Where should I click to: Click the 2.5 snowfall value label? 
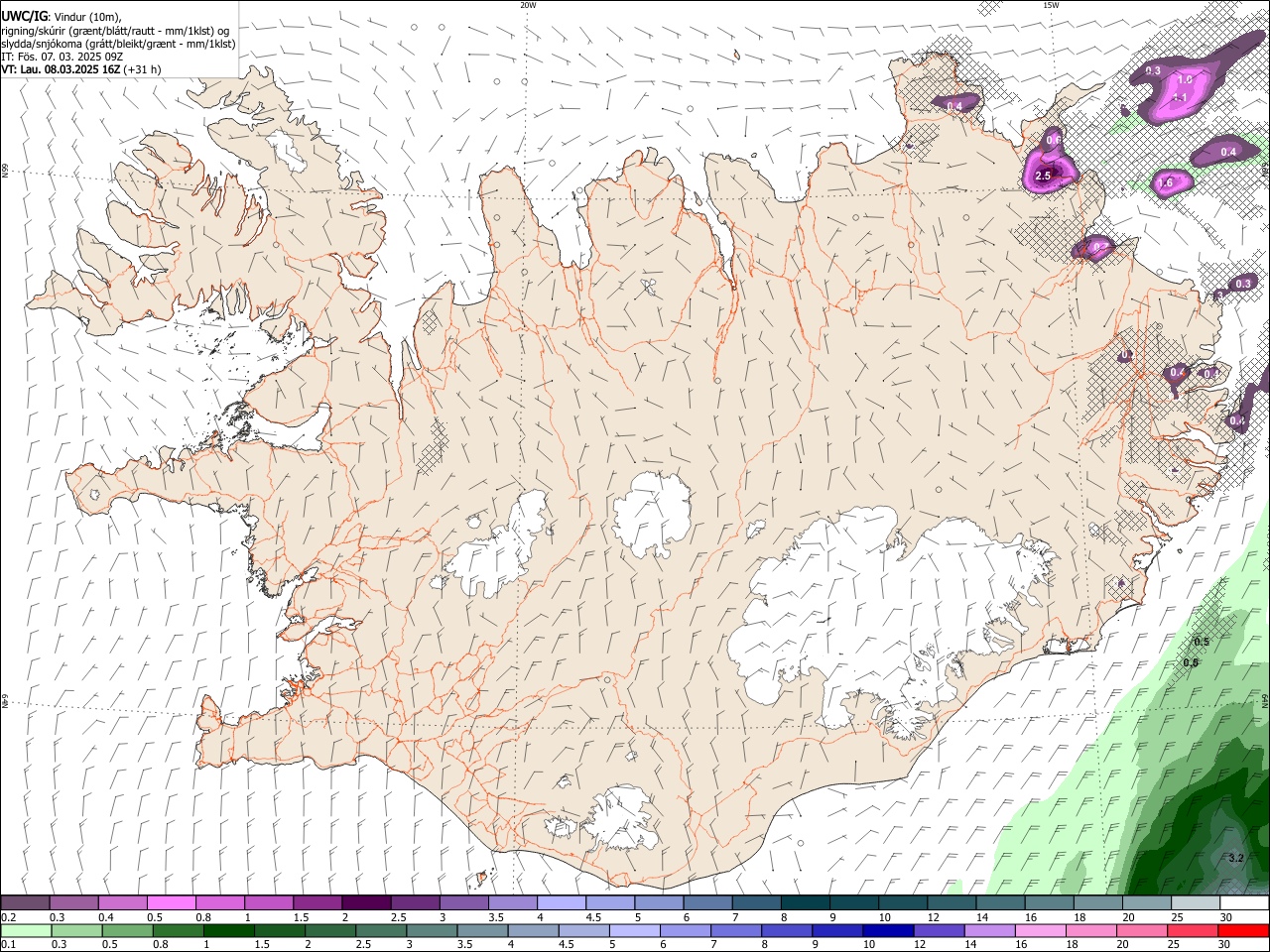tap(1042, 176)
